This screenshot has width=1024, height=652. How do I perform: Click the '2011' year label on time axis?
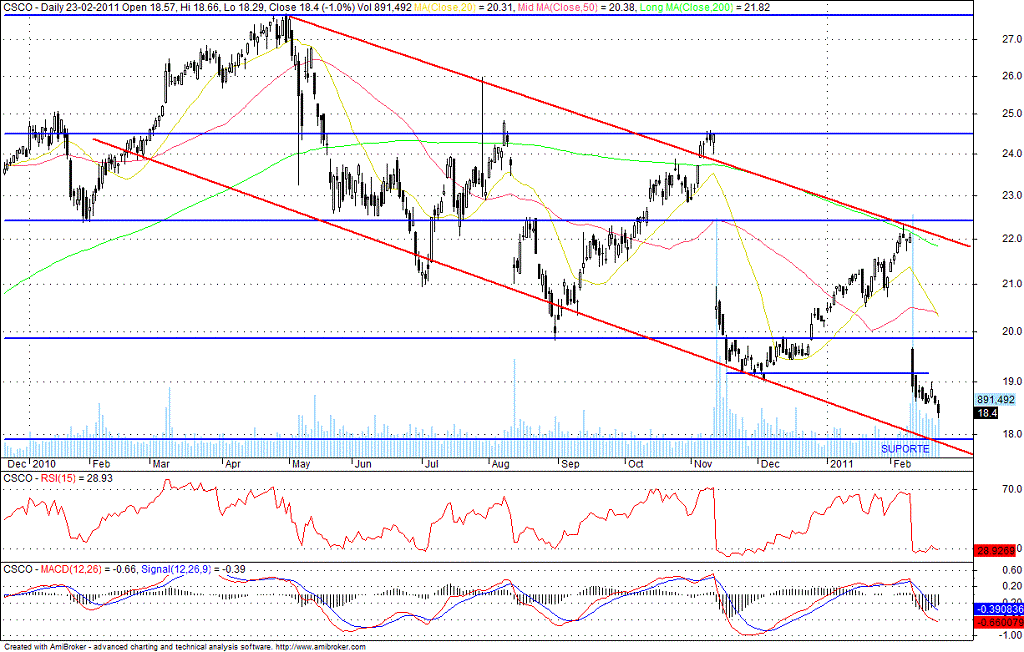[x=841, y=464]
